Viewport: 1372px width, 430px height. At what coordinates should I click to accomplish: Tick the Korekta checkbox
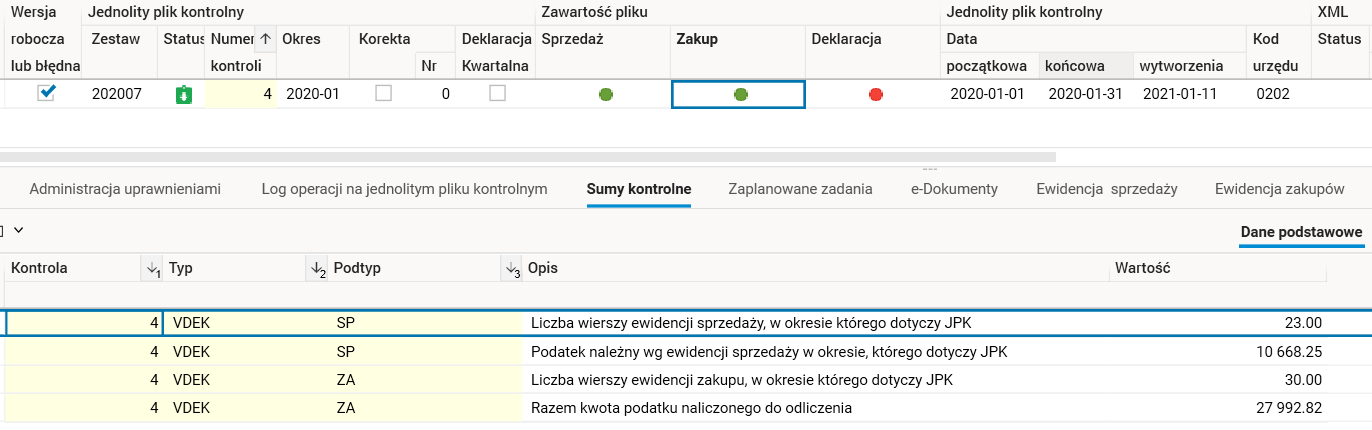[x=383, y=93]
